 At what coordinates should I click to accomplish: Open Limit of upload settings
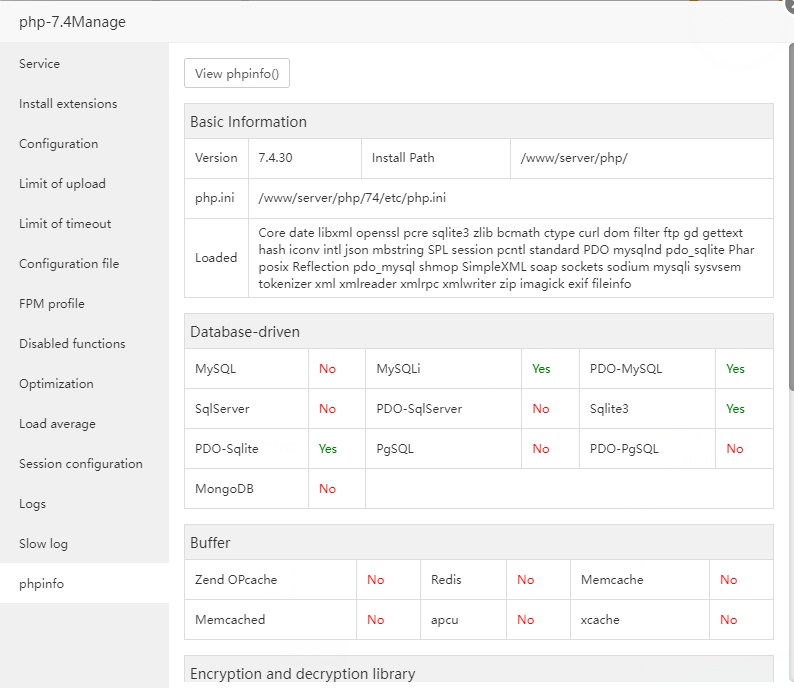click(x=62, y=184)
